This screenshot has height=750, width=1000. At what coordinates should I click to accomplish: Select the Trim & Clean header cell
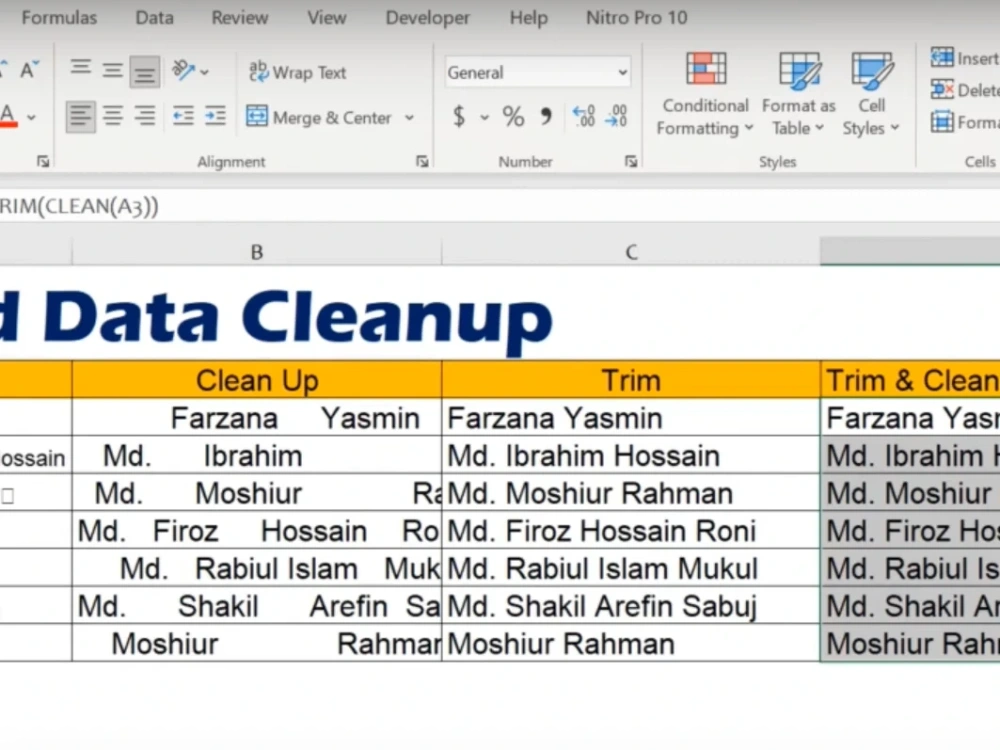point(910,380)
